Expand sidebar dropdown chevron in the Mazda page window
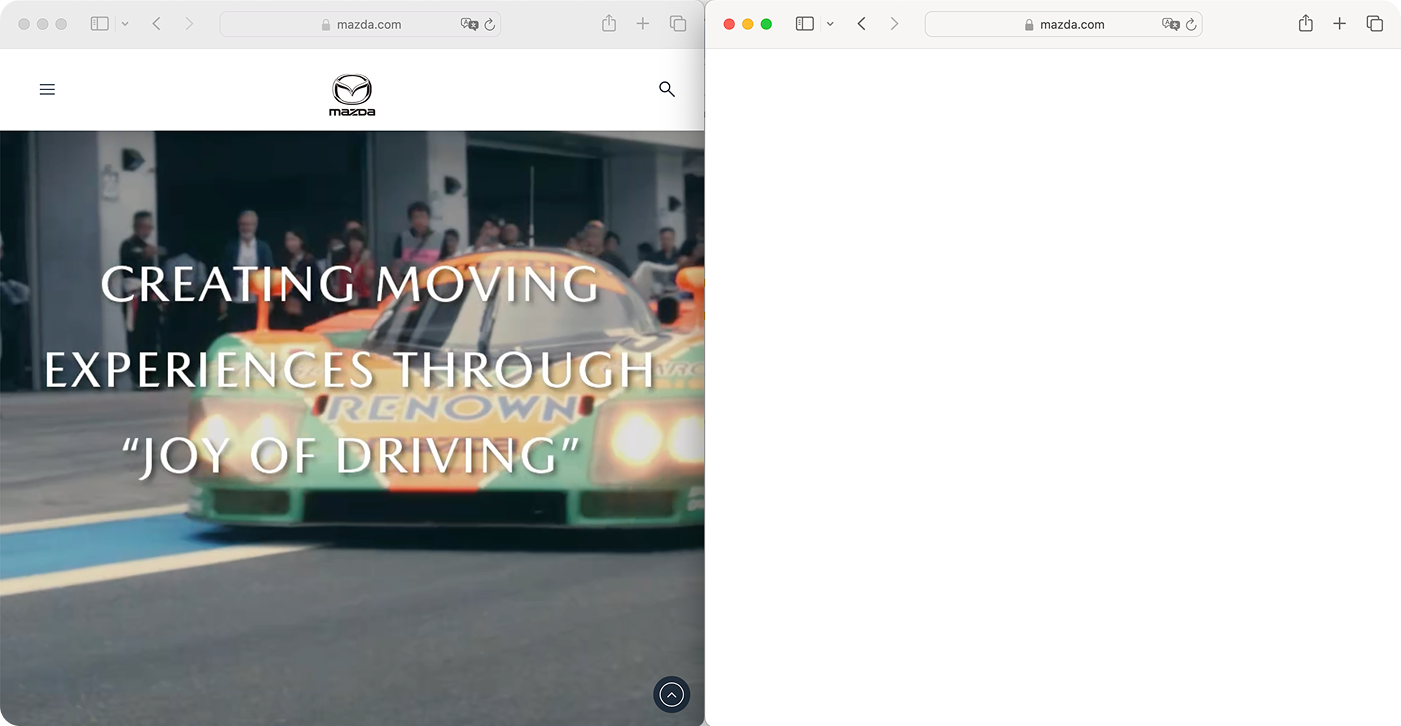1401x726 pixels. [x=125, y=24]
